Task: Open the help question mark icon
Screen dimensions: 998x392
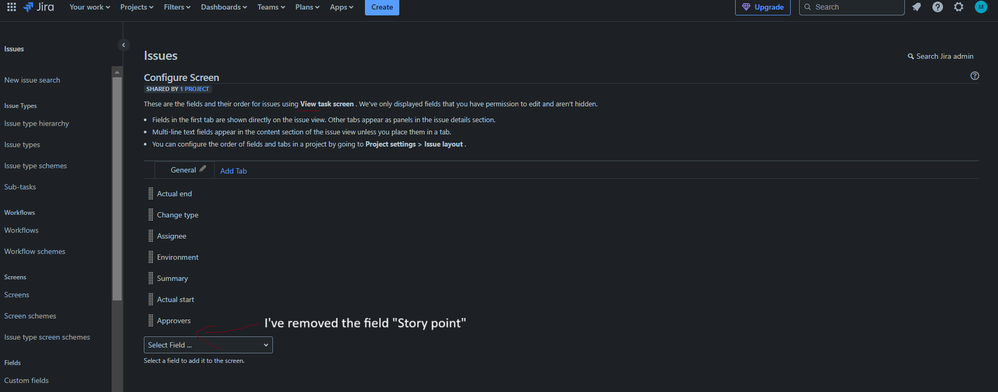Action: tap(938, 7)
